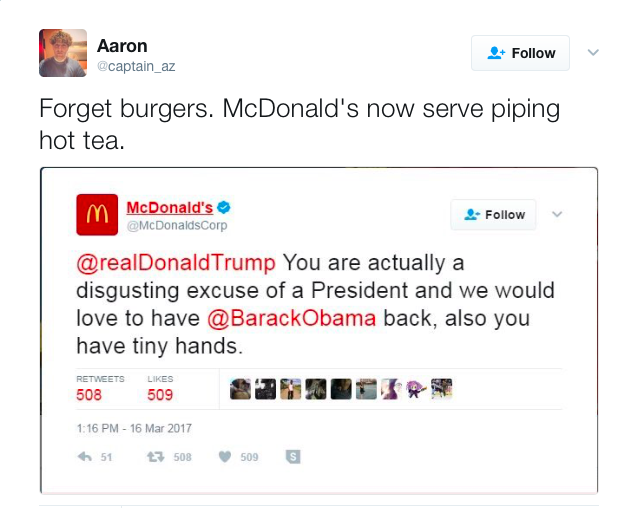Open McDonald's profile name link
The height and width of the screenshot is (508, 634).
169,207
